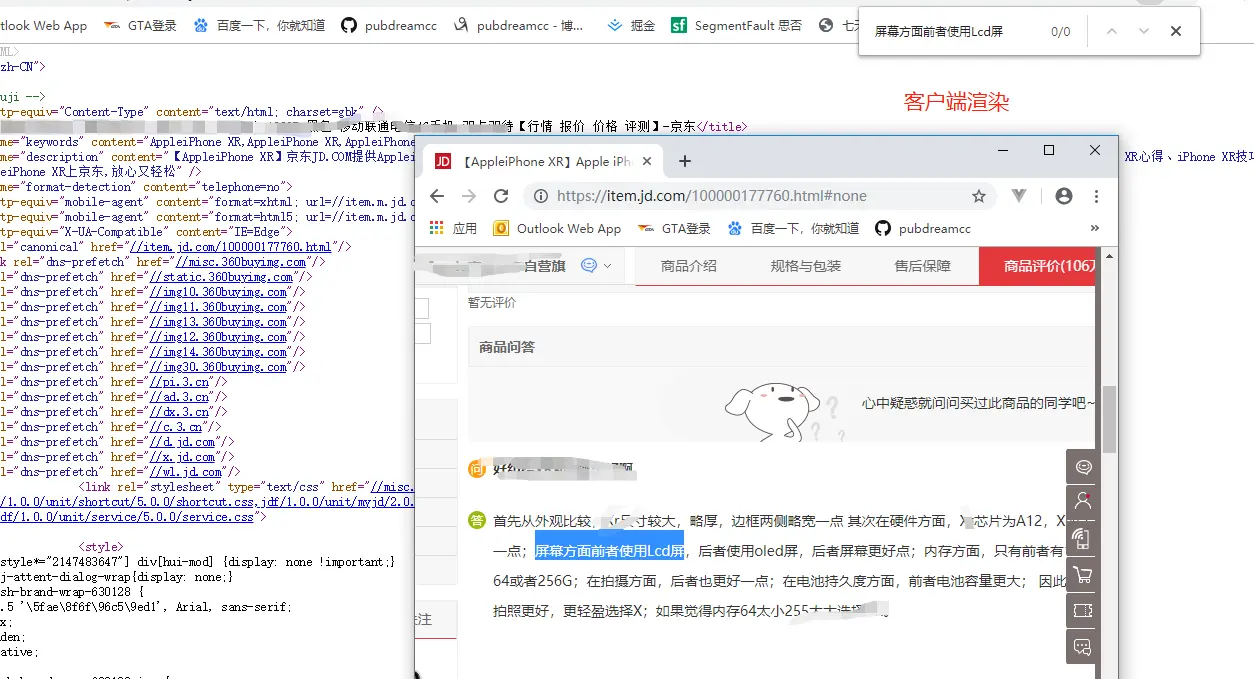Open pubdreamcc 博客 bookmark in background window
The image size is (1254, 679).
[519, 25]
